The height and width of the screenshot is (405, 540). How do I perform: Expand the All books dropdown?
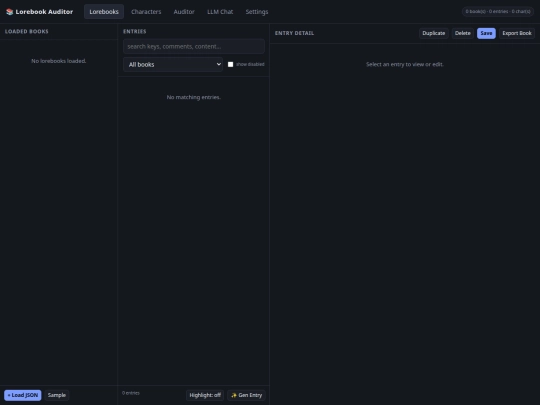(x=173, y=64)
